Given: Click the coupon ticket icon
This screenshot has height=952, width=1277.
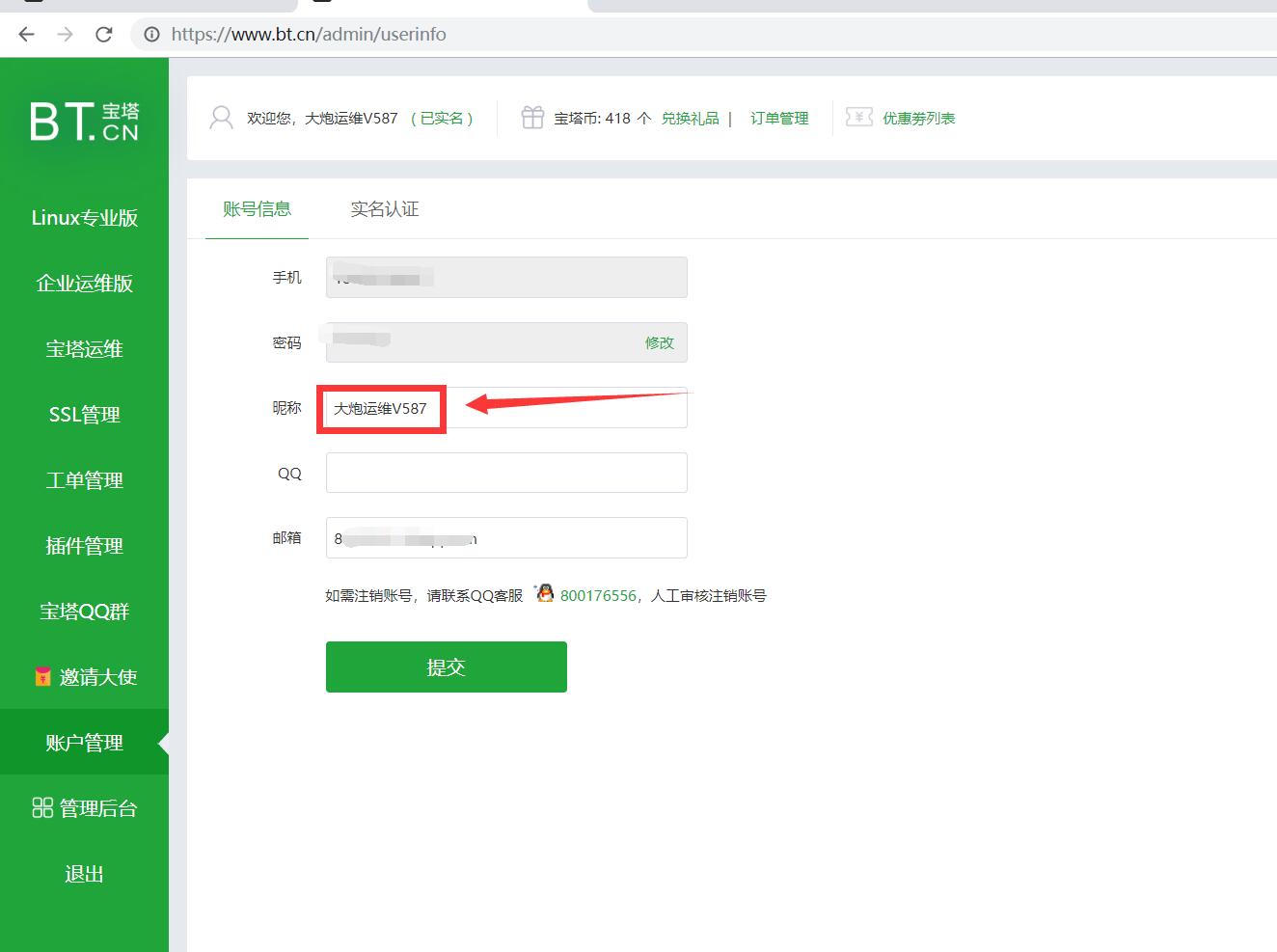Looking at the screenshot, I should [x=858, y=118].
